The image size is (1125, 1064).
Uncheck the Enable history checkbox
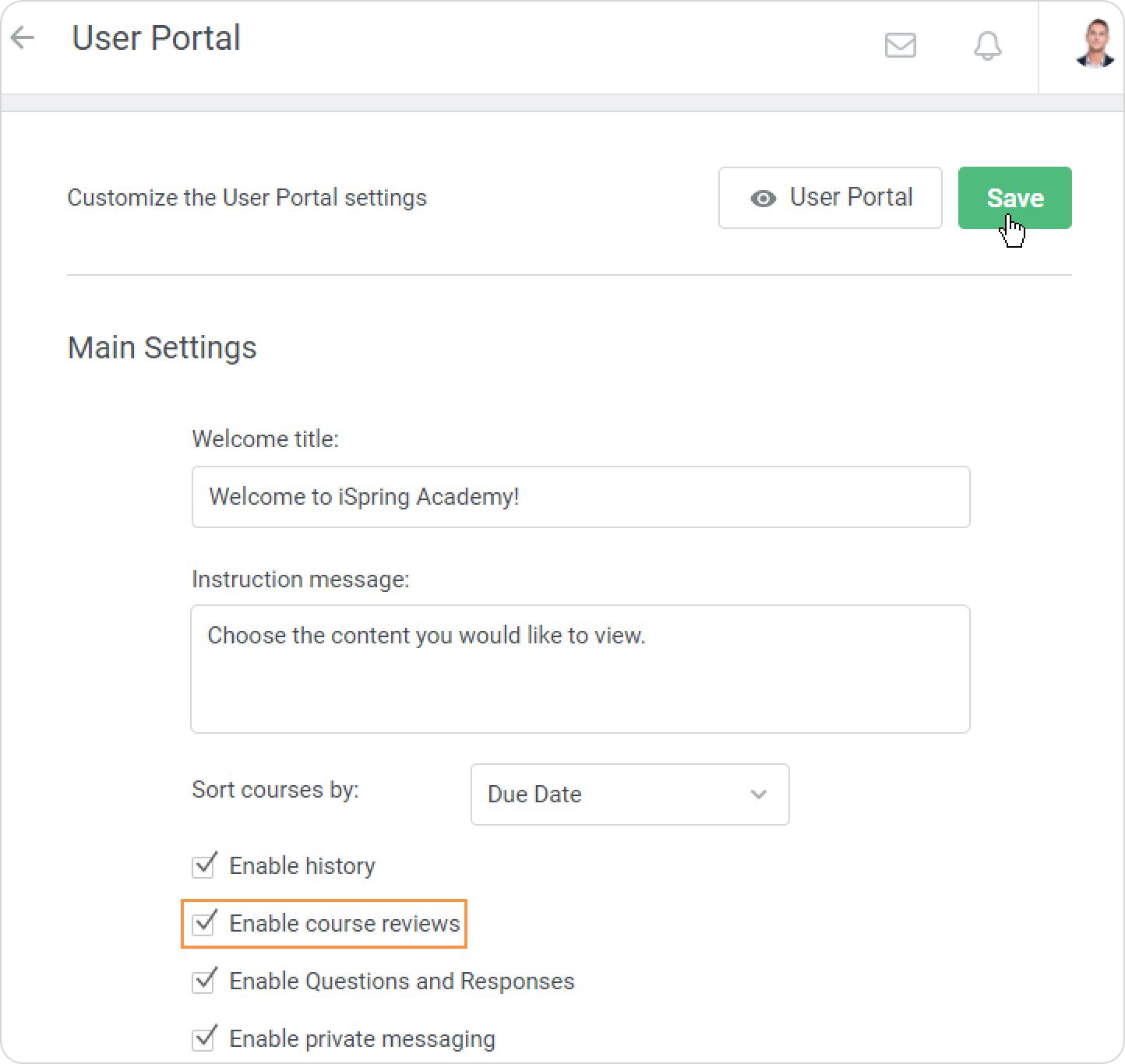point(204,865)
